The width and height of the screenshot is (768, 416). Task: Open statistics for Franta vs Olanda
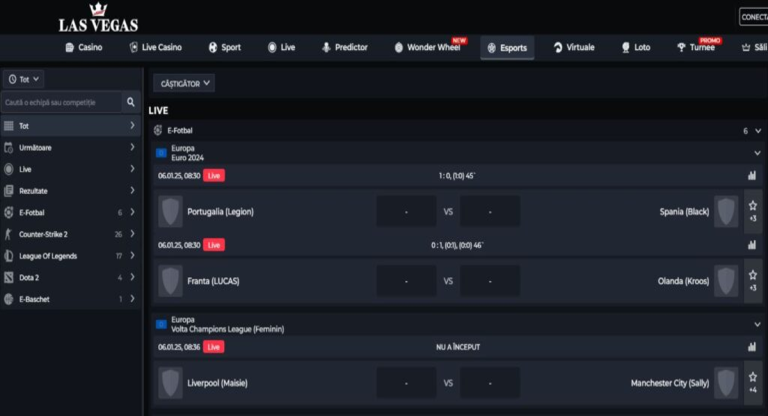(752, 245)
